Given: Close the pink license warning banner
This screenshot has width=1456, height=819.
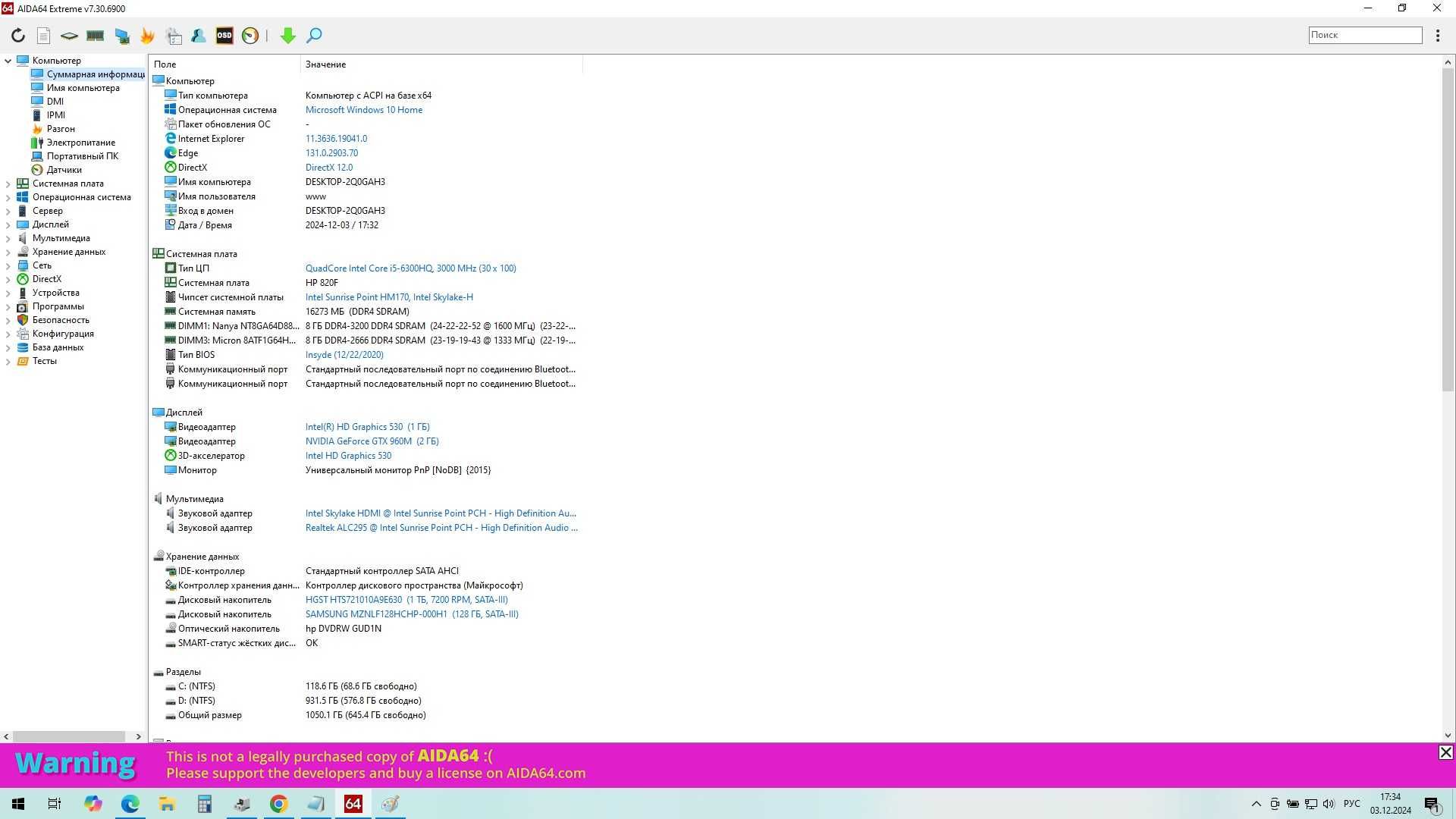Looking at the screenshot, I should (1445, 752).
